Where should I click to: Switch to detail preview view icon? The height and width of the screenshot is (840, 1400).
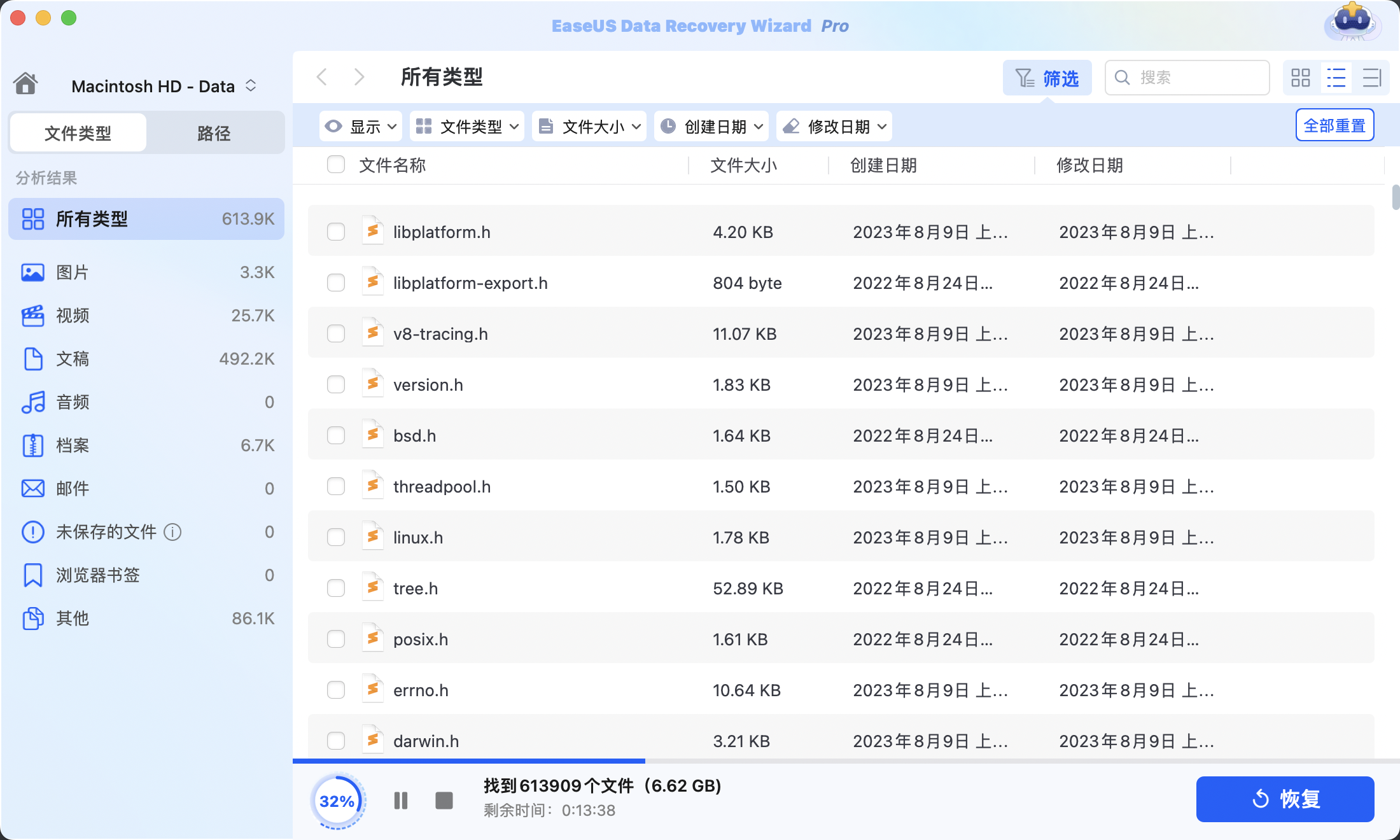(1371, 78)
